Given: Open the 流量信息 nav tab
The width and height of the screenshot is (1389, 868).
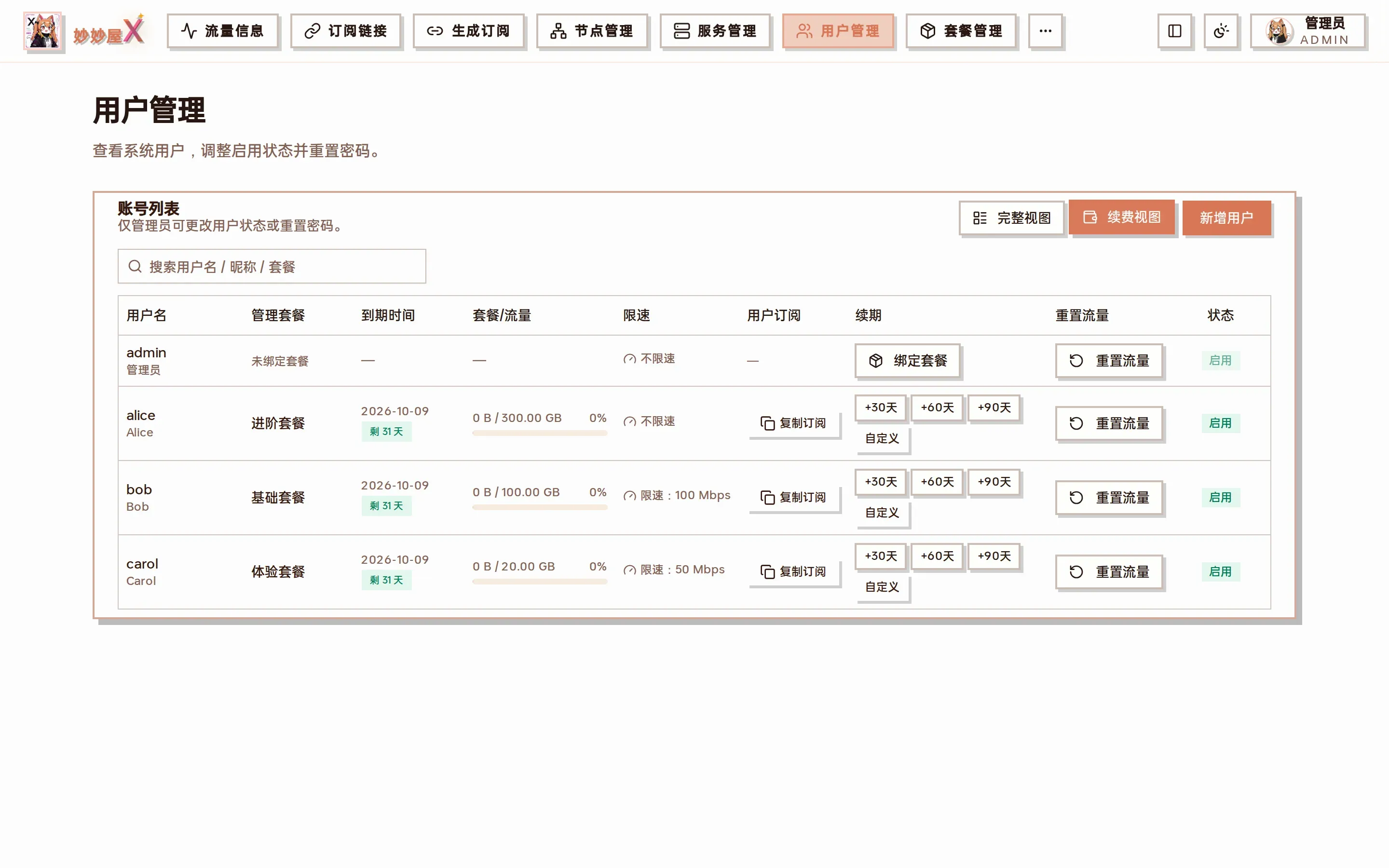Looking at the screenshot, I should click(223, 31).
